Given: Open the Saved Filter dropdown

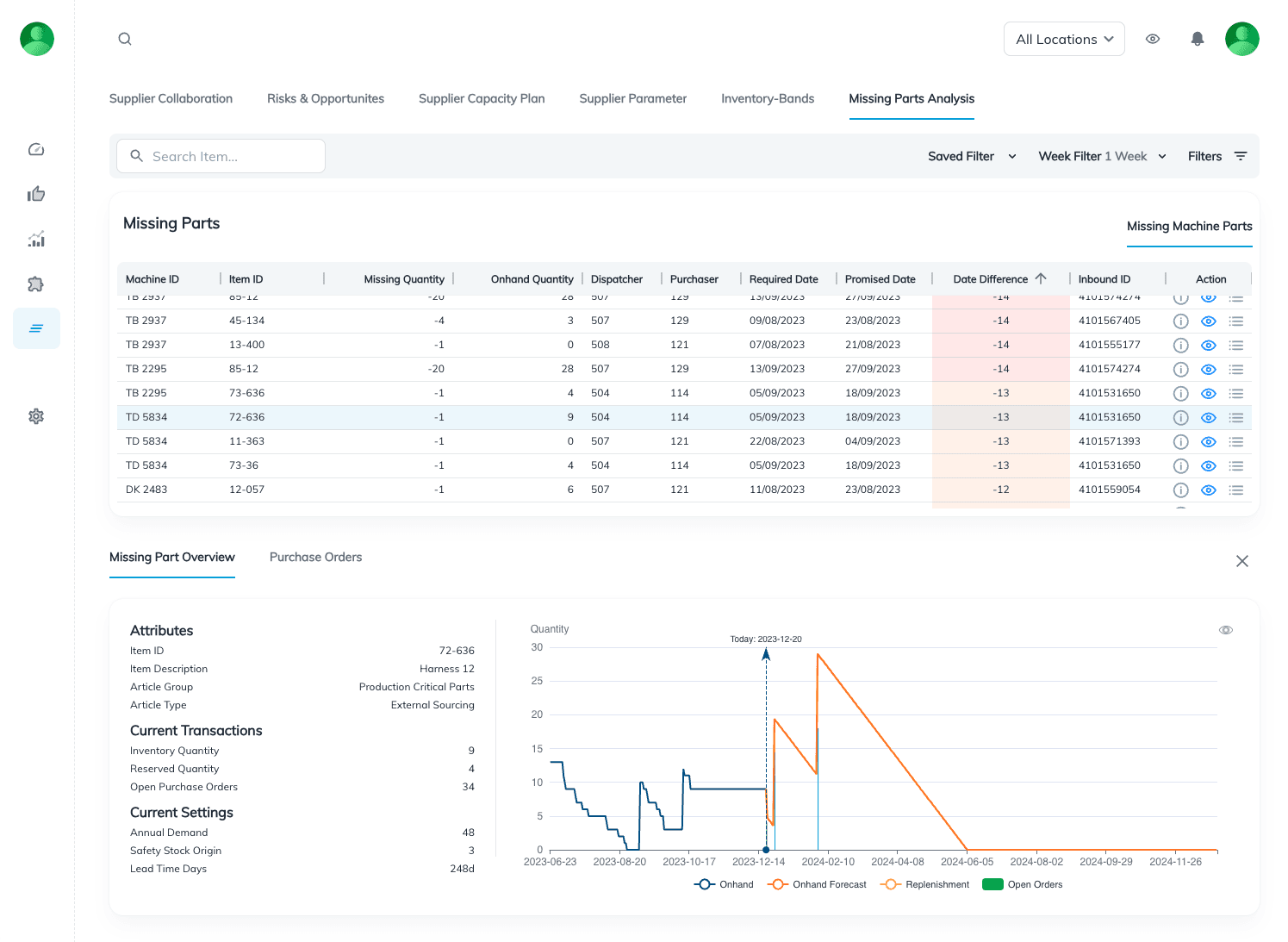Looking at the screenshot, I should pyautogui.click(x=972, y=156).
